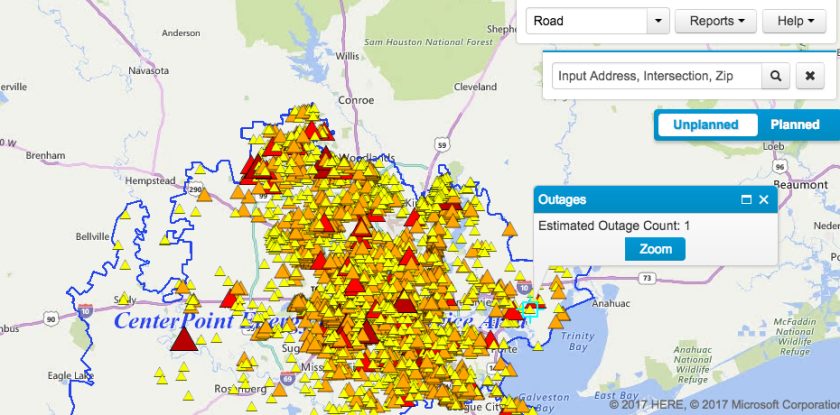Click the McFaddin National Wildlife Refuge label
This screenshot has height=415, width=840.
(794, 336)
